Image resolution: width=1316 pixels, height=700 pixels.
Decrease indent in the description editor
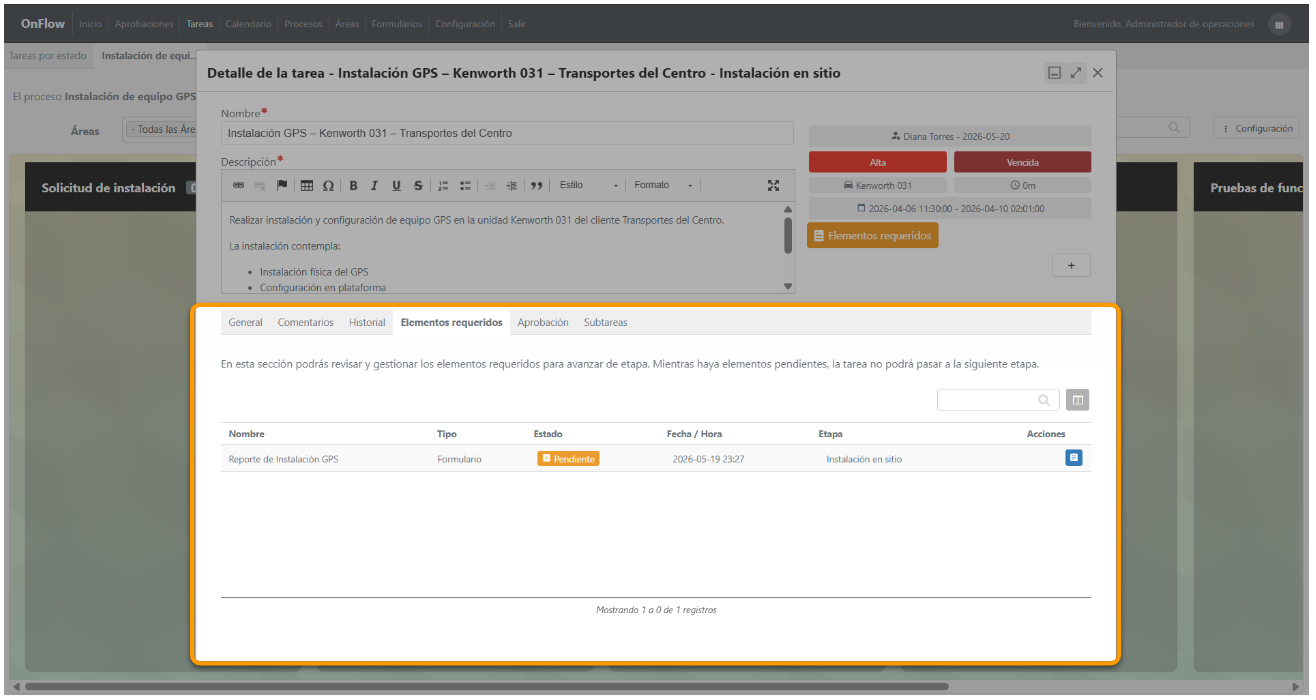point(490,185)
